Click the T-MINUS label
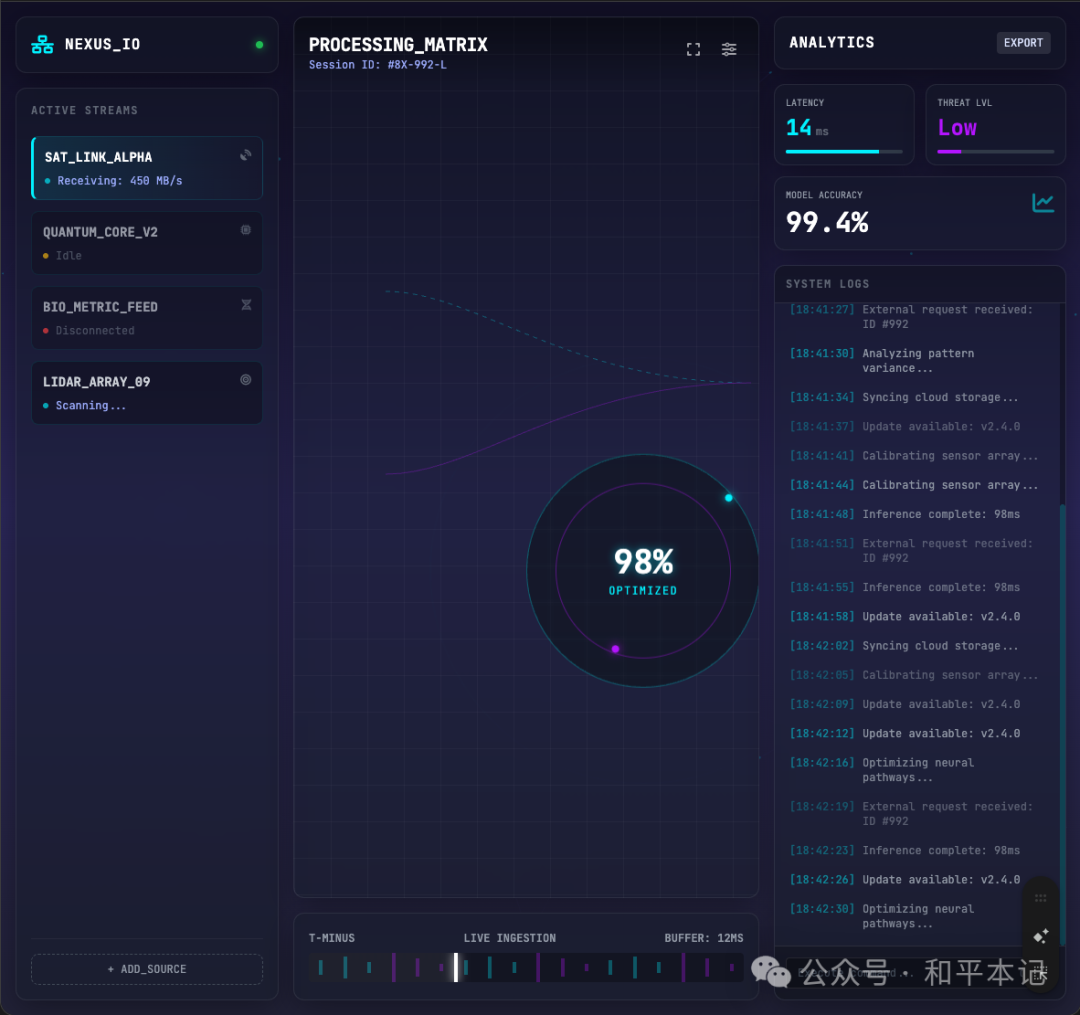Image resolution: width=1080 pixels, height=1015 pixels. pos(331,938)
